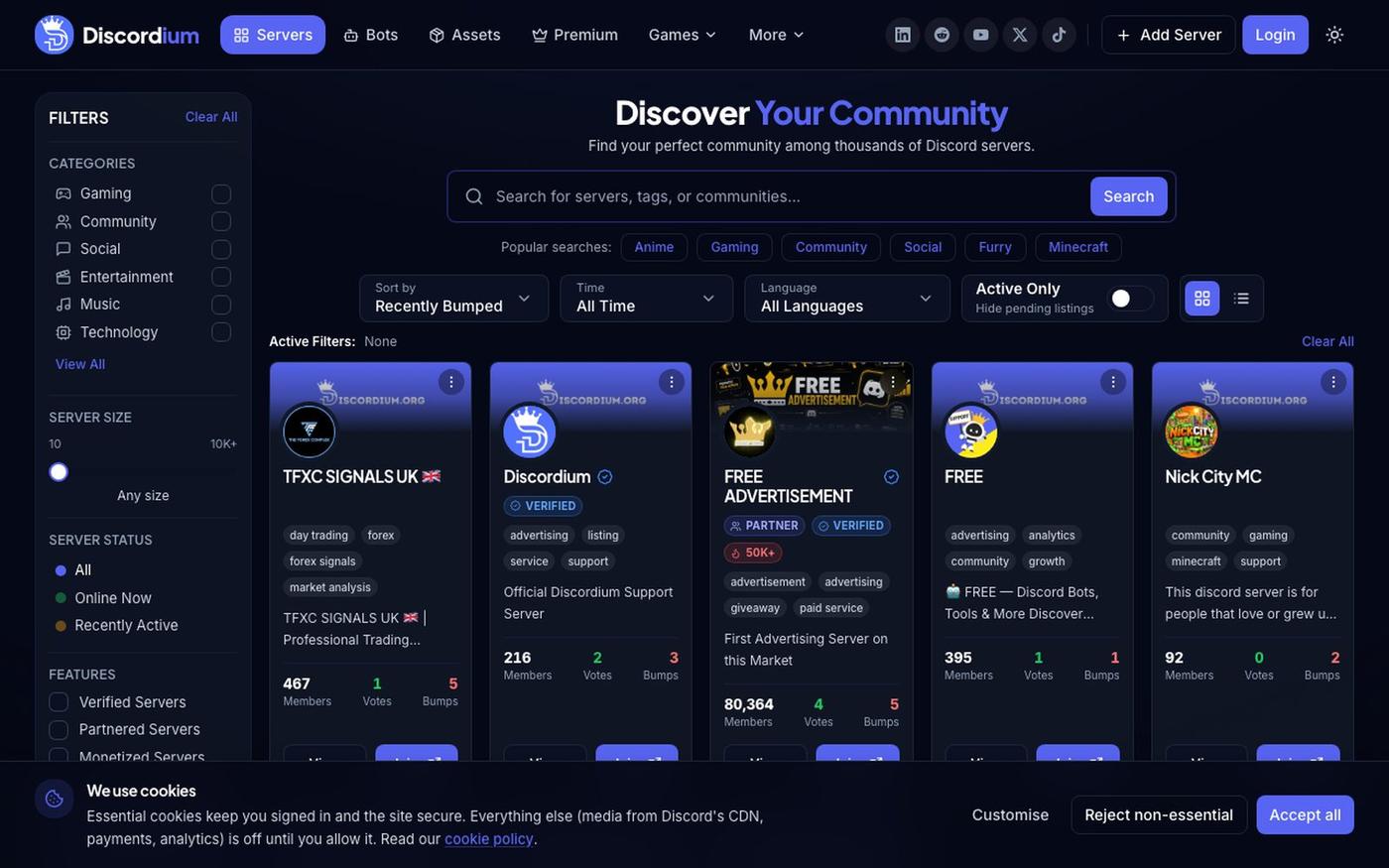The image size is (1389, 868).
Task: Click Clear All in the Filters panel
Action: pos(211,117)
